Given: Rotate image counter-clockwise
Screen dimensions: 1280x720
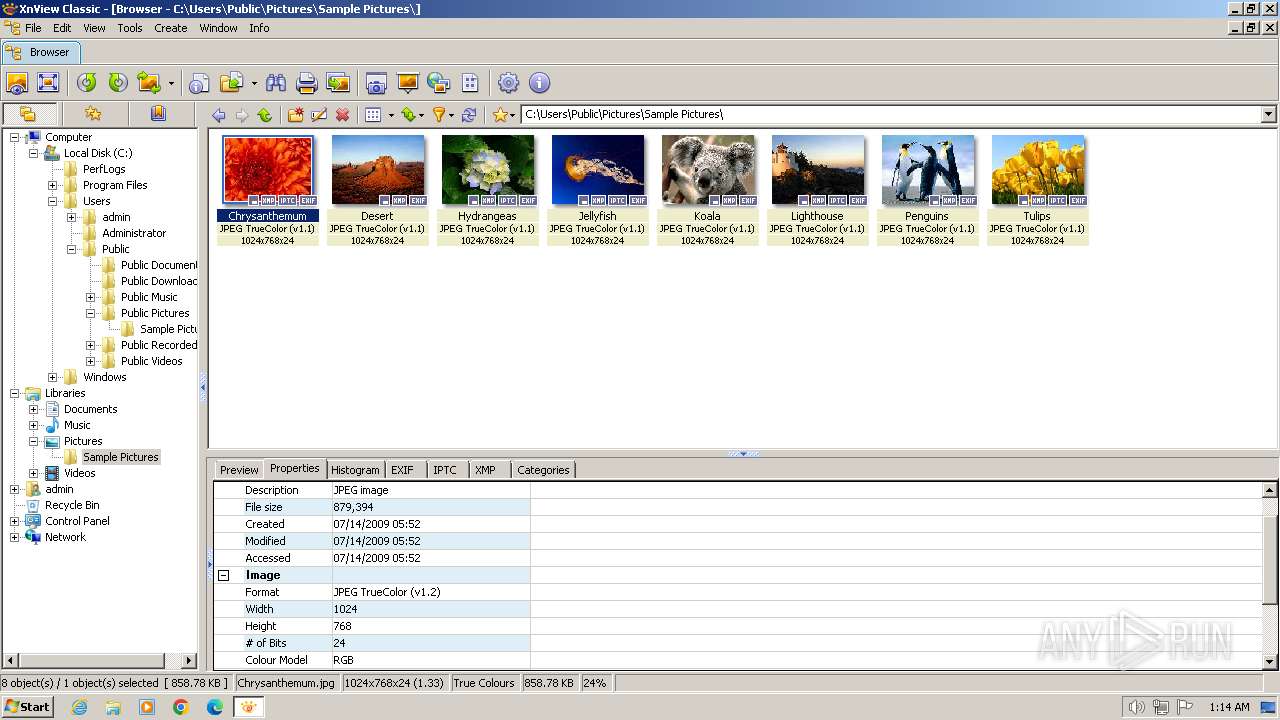Looking at the screenshot, I should (87, 83).
